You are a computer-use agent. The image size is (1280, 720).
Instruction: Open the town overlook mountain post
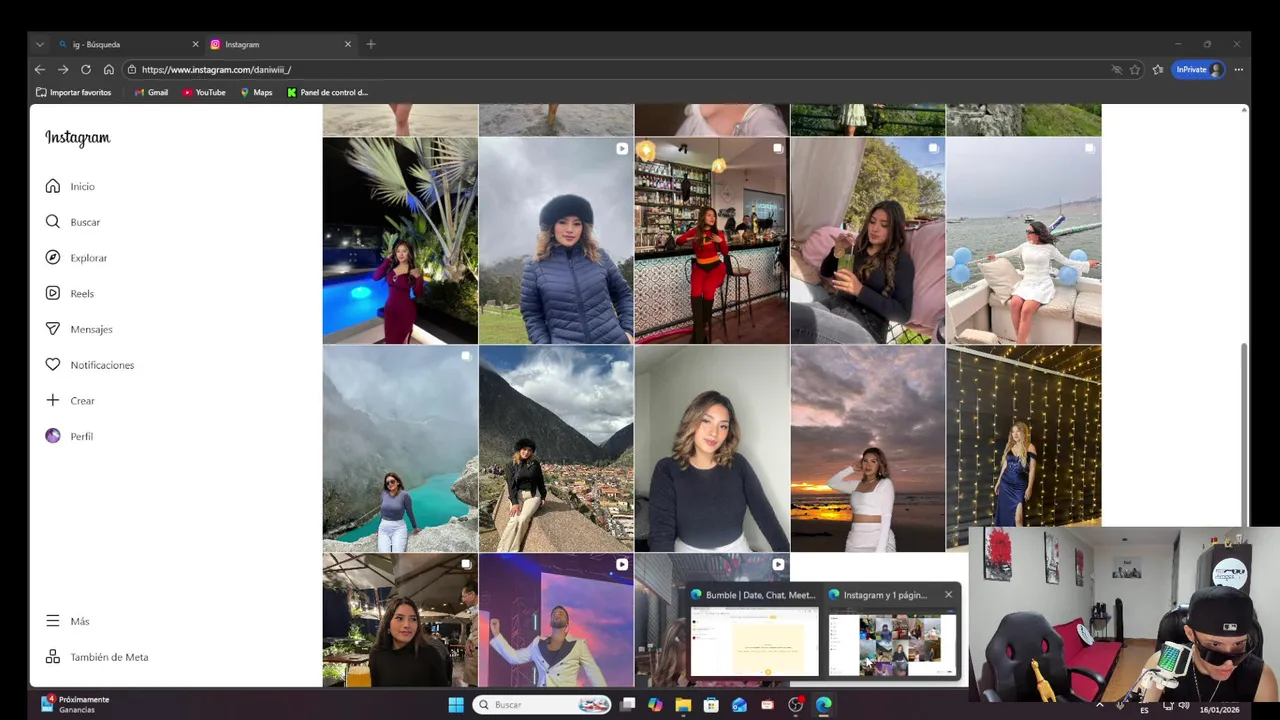point(556,449)
